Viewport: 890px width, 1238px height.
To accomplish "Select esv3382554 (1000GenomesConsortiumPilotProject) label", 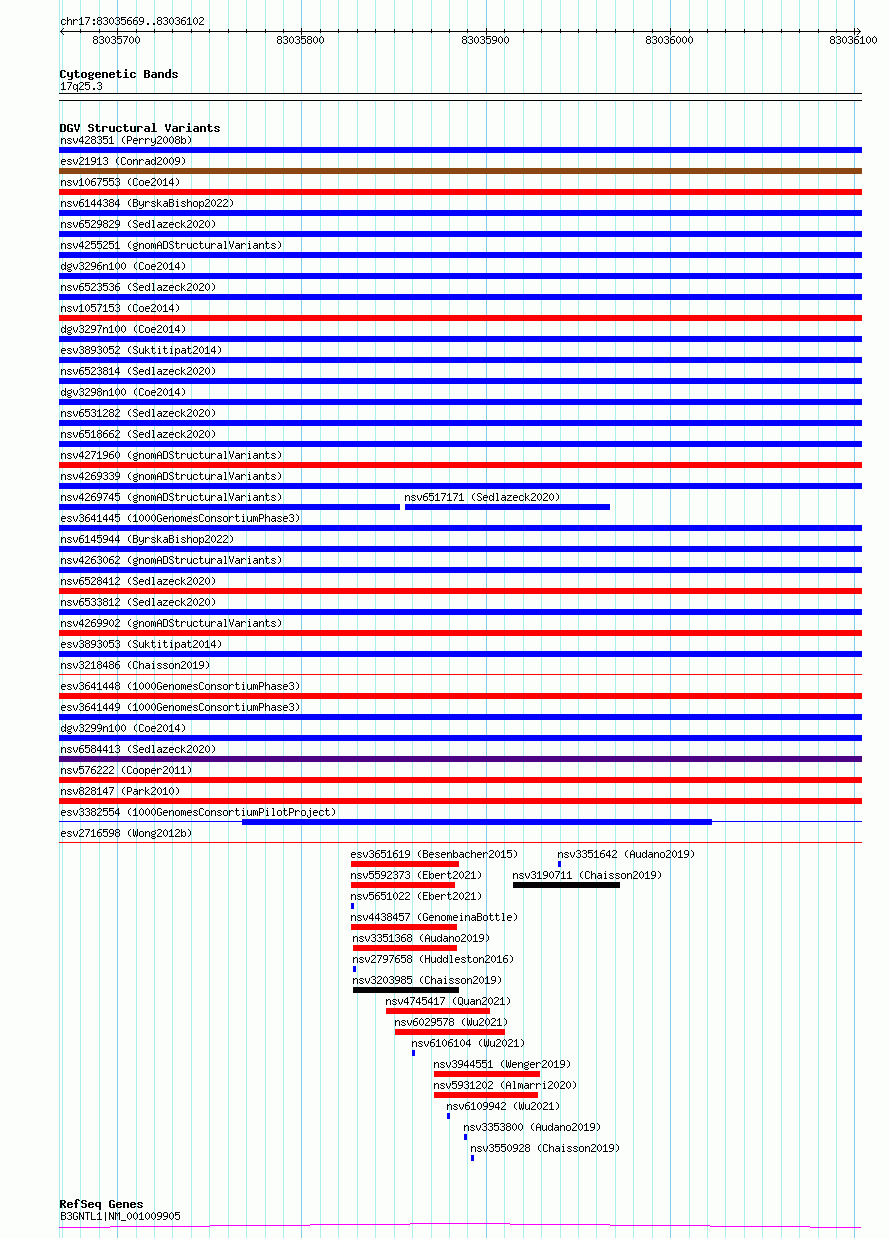I will [198, 812].
